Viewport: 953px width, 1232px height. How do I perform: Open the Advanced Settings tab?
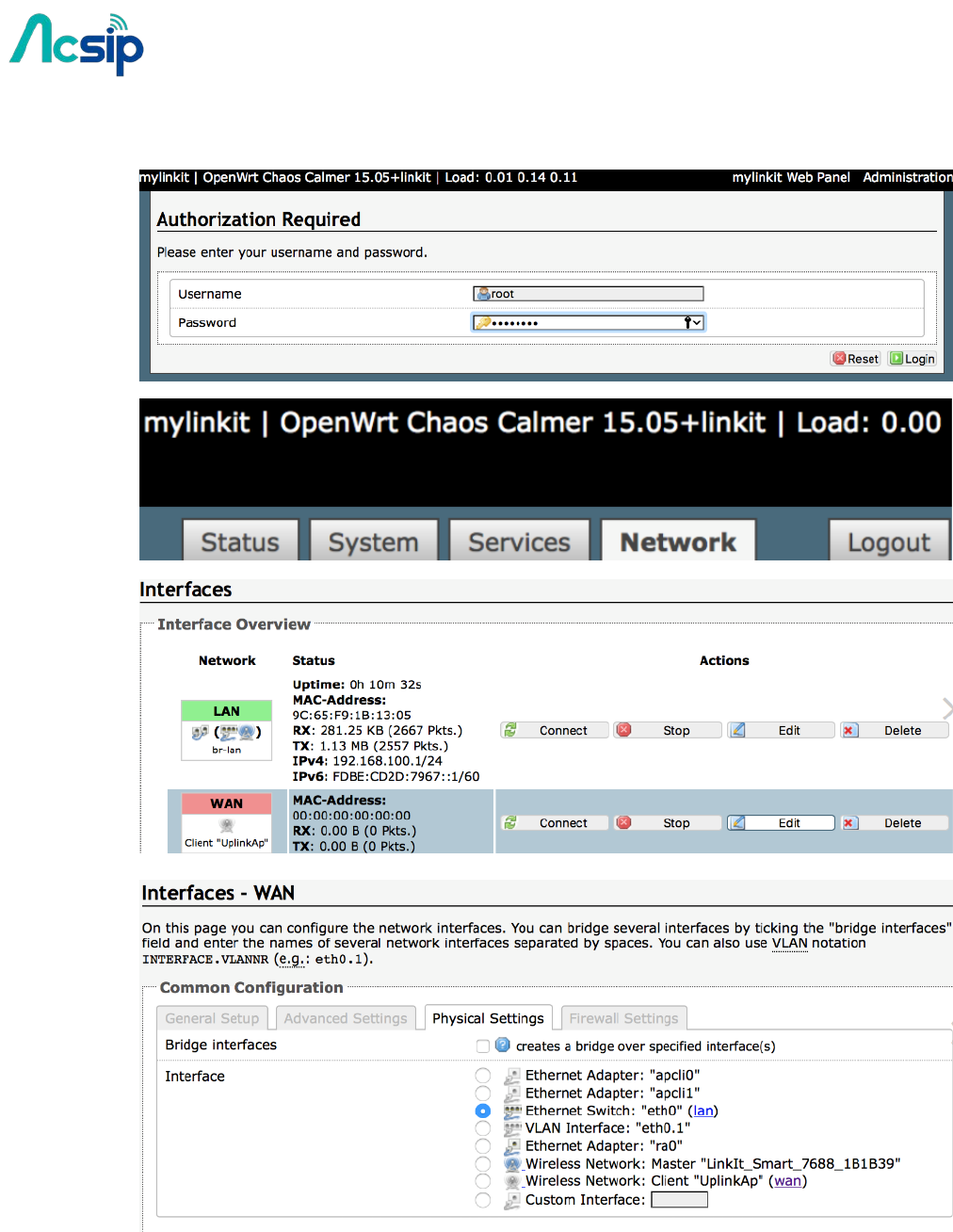click(346, 1018)
